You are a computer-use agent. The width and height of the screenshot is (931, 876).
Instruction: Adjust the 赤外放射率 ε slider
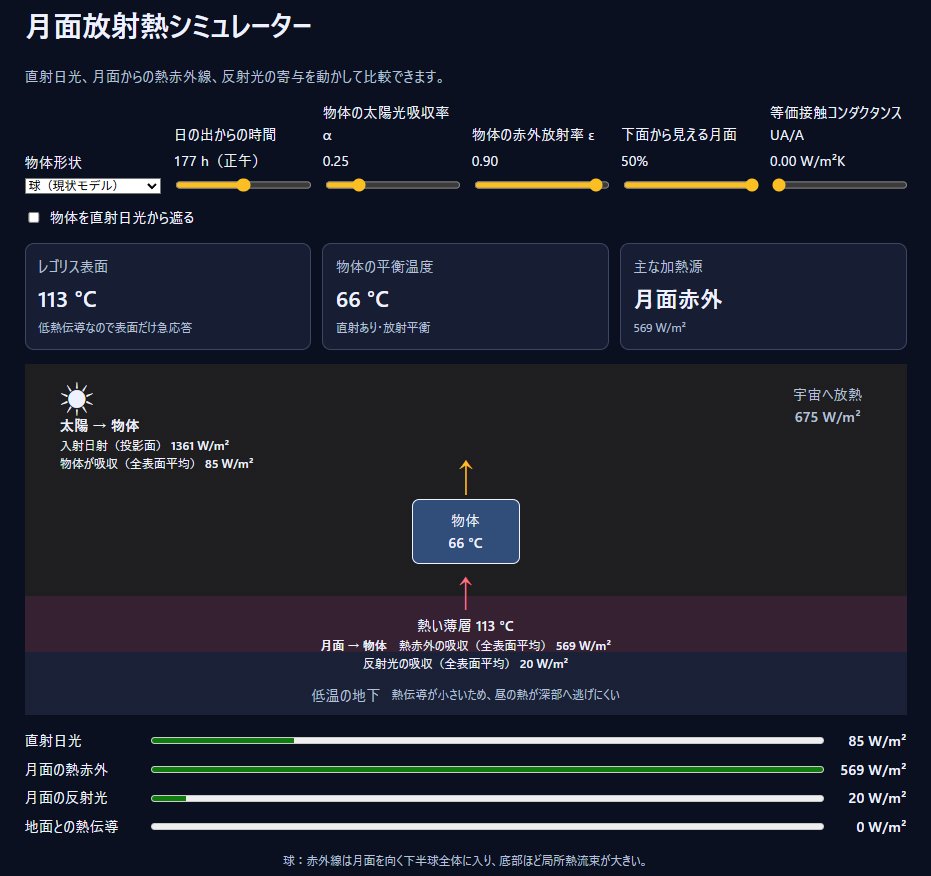542,185
